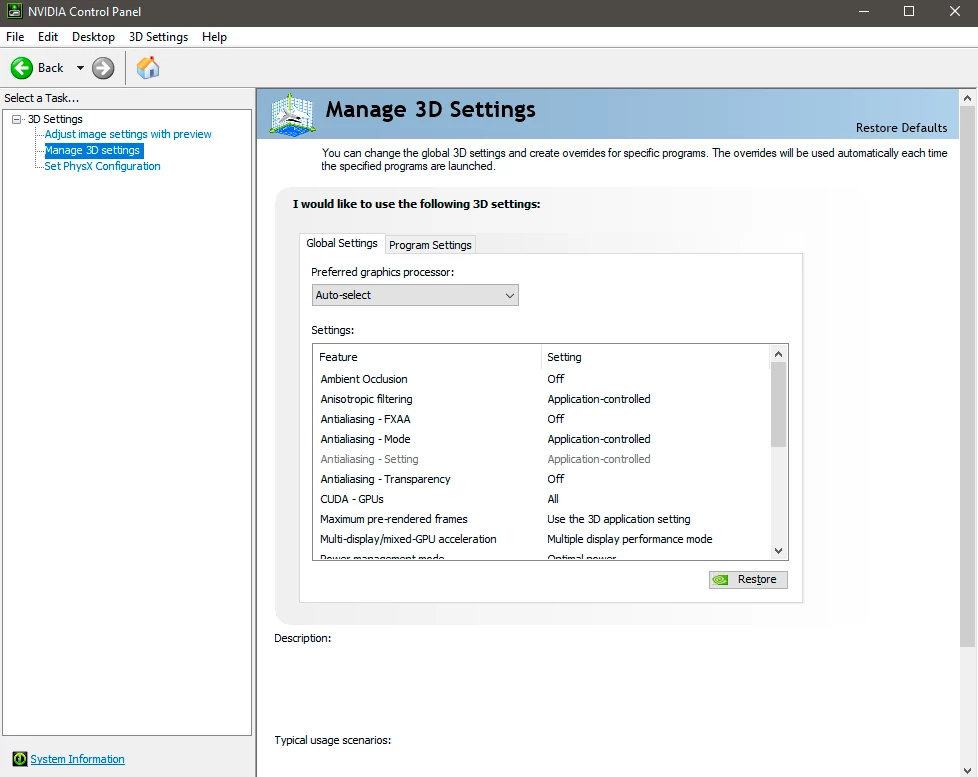Click the main panel scroll-up arrow
The image size is (978, 777).
[x=967, y=98]
